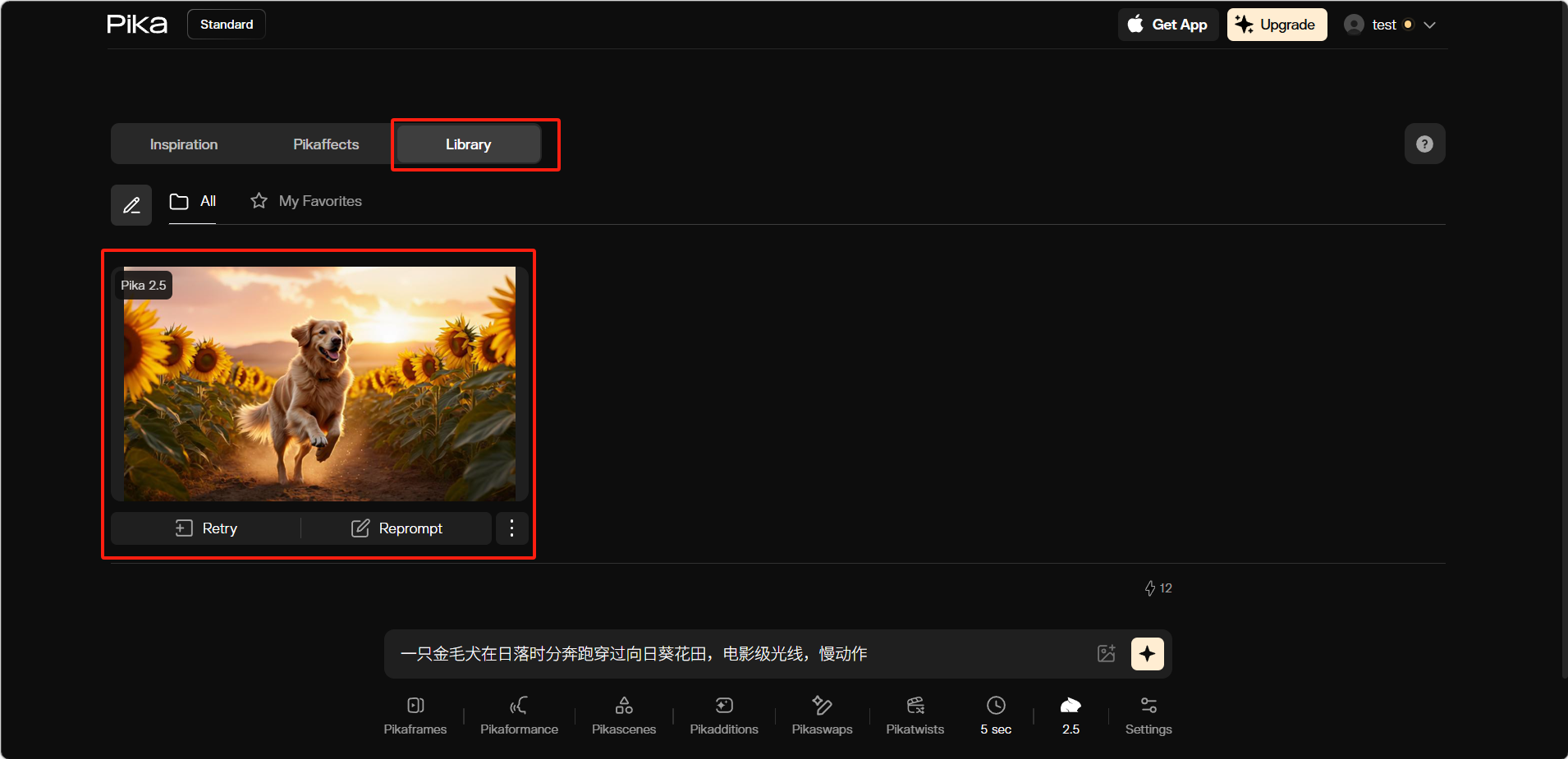Switch to the Inspiration tab
The image size is (1568, 759).
coord(184,144)
